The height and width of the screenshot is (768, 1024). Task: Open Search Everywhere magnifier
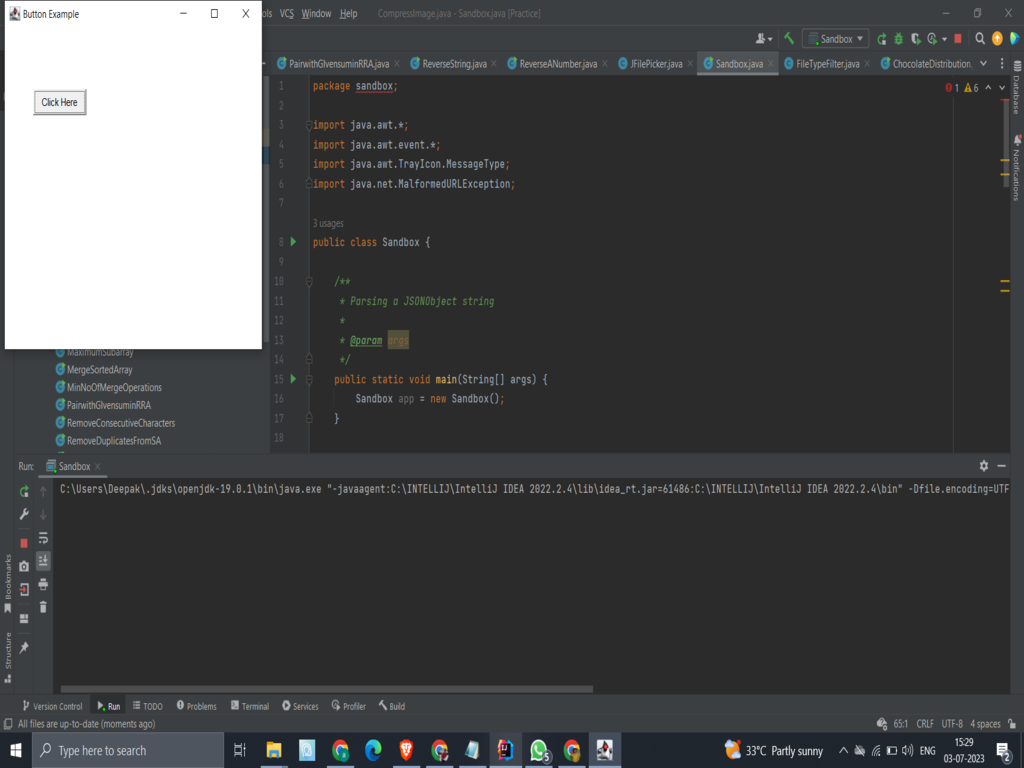pyautogui.click(x=980, y=39)
